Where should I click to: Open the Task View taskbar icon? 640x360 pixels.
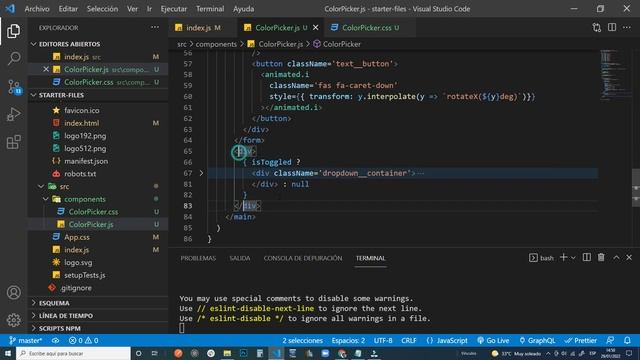(x=155, y=353)
